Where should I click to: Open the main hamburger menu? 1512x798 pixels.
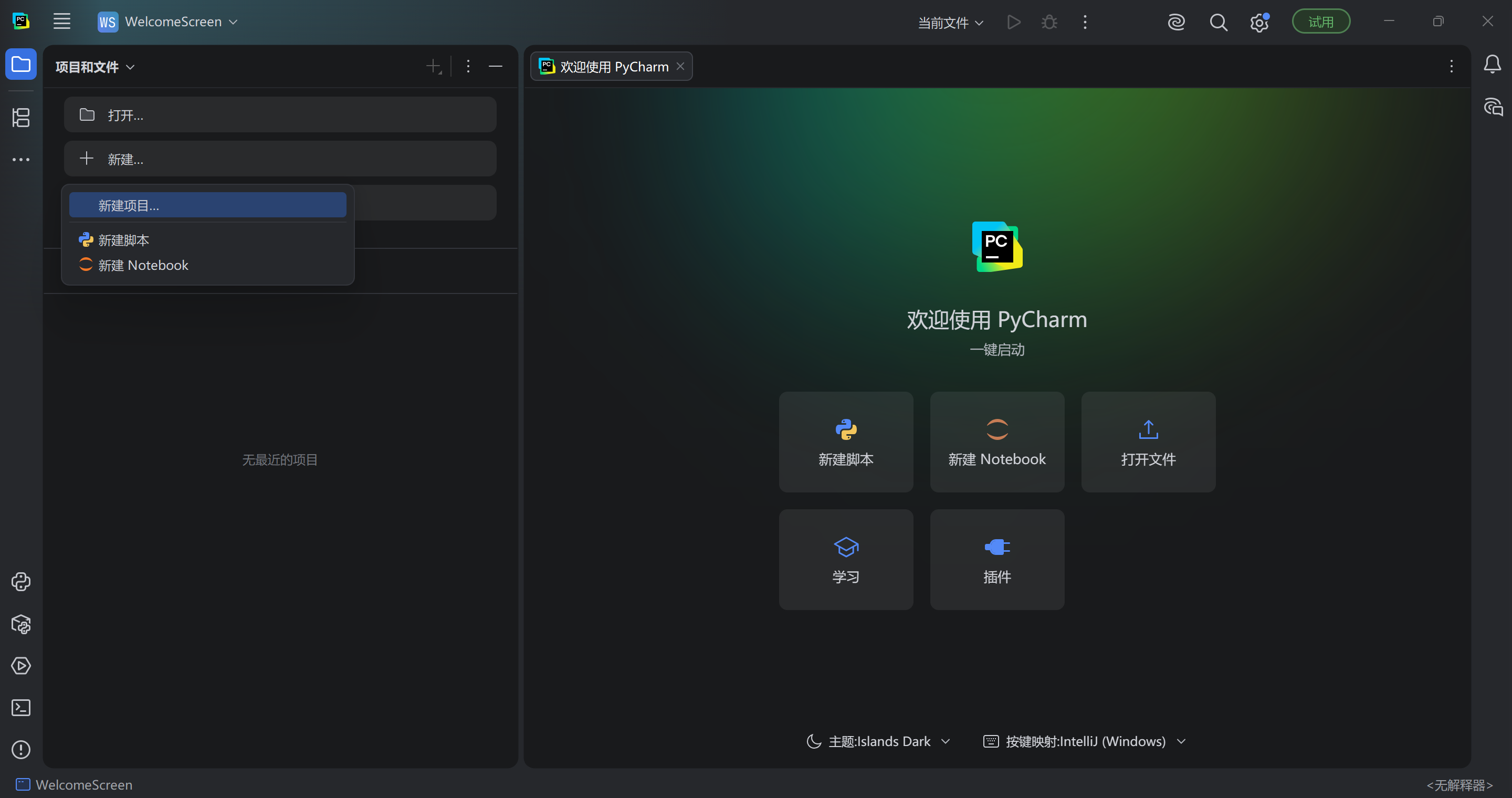(x=61, y=22)
